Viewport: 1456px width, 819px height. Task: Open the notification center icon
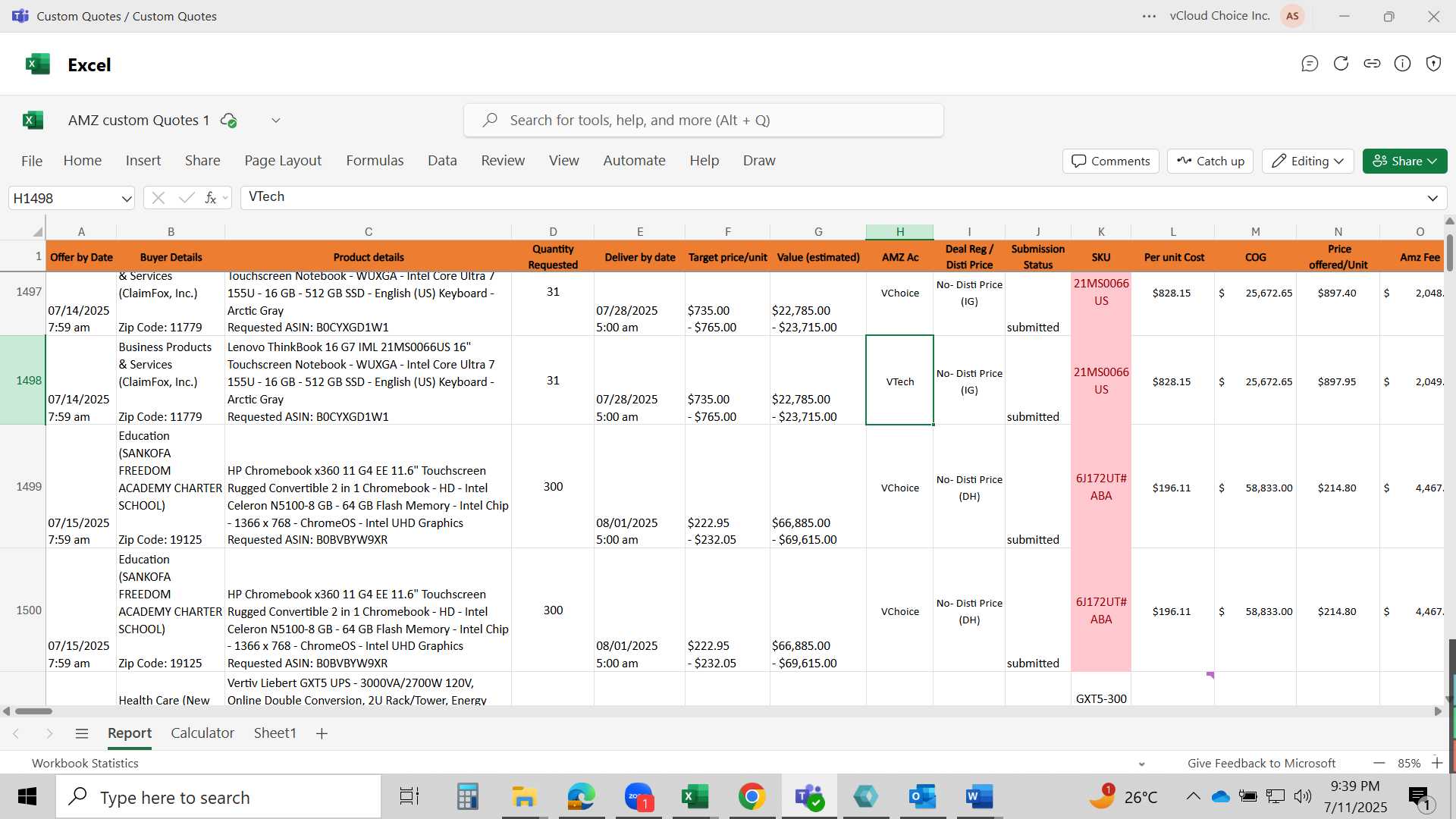click(1420, 798)
